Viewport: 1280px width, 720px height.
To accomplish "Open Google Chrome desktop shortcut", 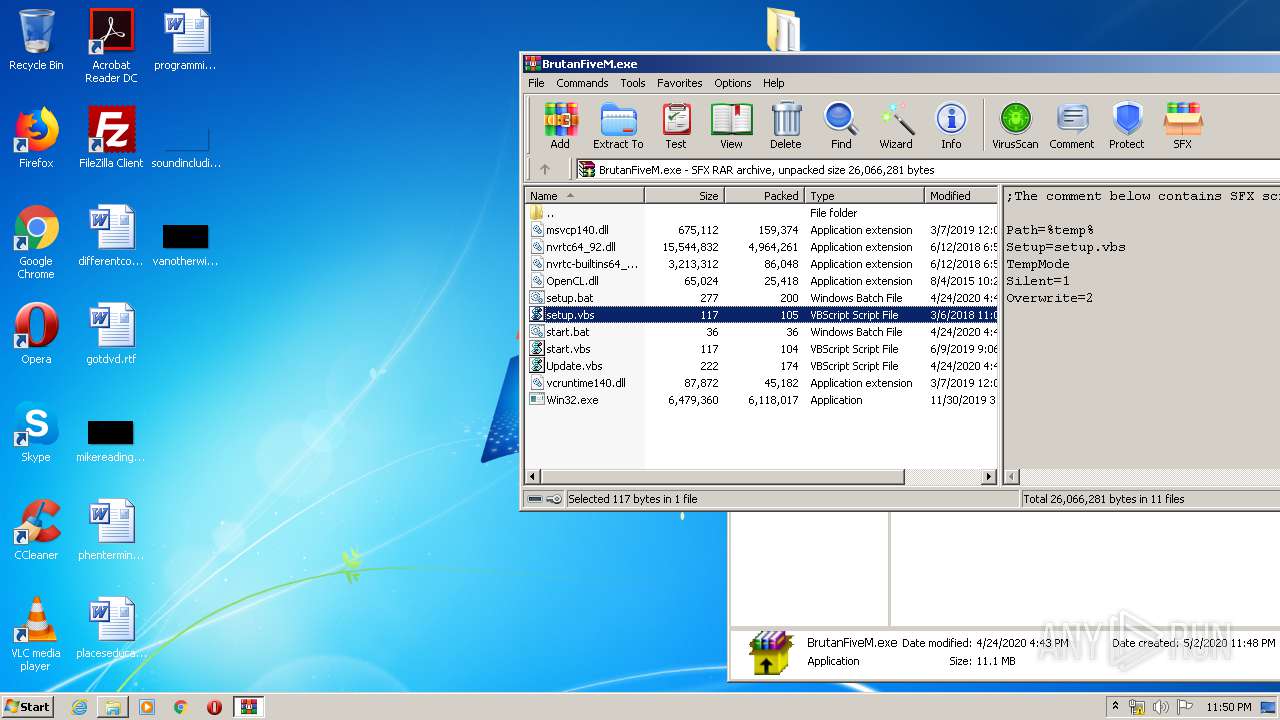I will (36, 242).
